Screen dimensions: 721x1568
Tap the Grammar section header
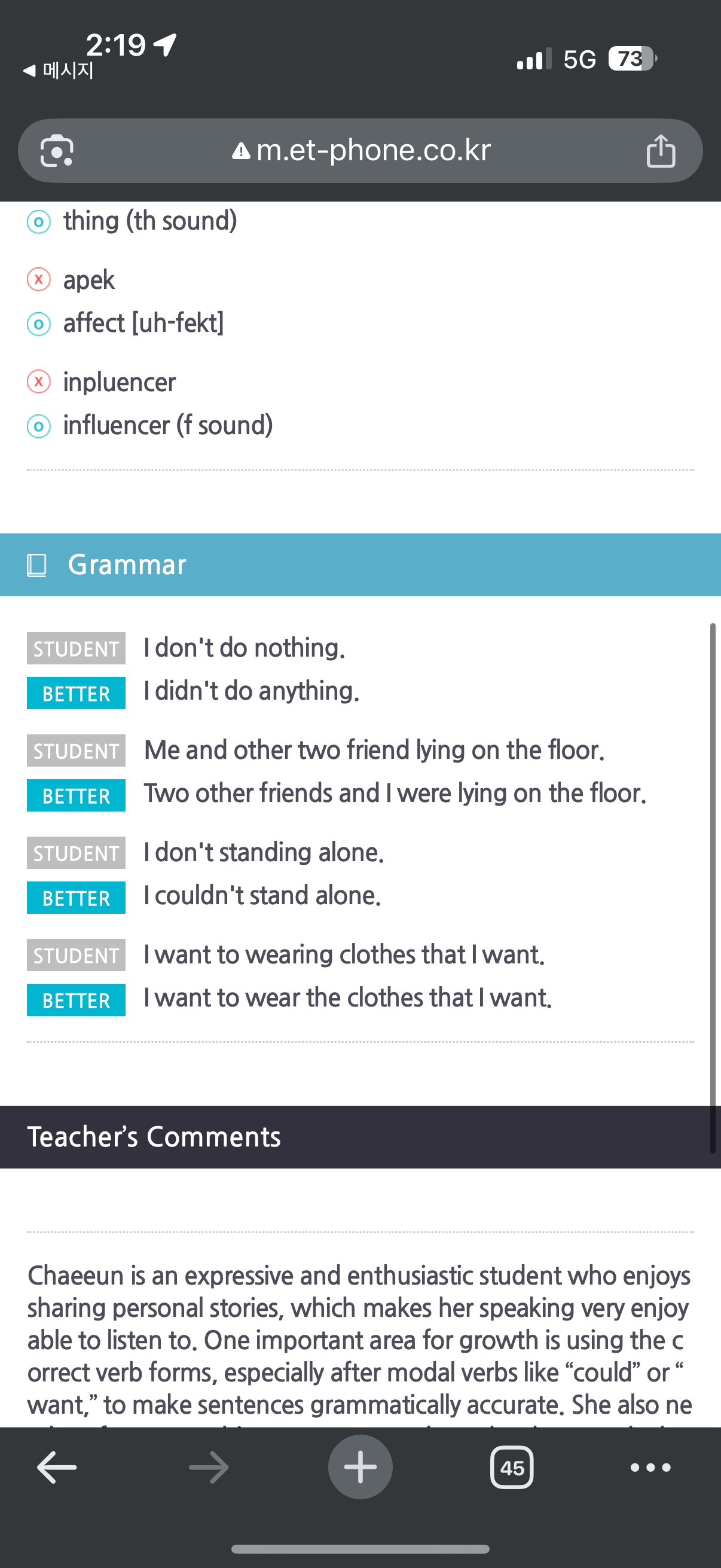360,565
